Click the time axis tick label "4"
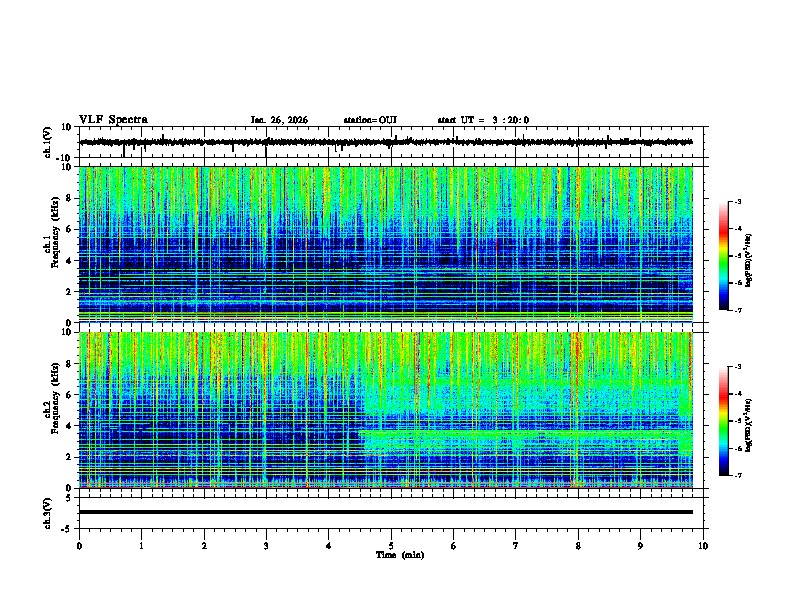 [x=329, y=546]
